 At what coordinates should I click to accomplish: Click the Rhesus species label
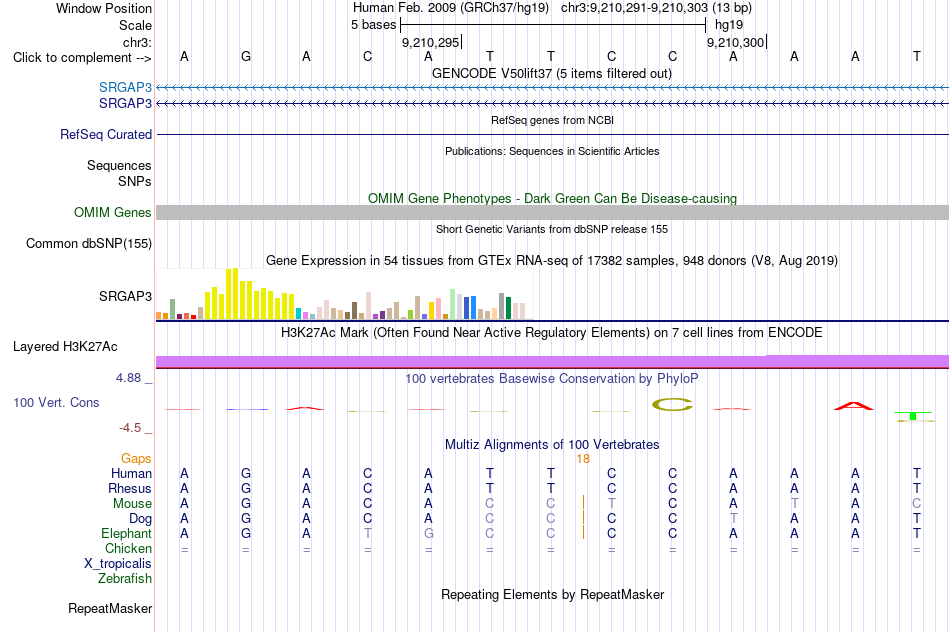(x=130, y=489)
